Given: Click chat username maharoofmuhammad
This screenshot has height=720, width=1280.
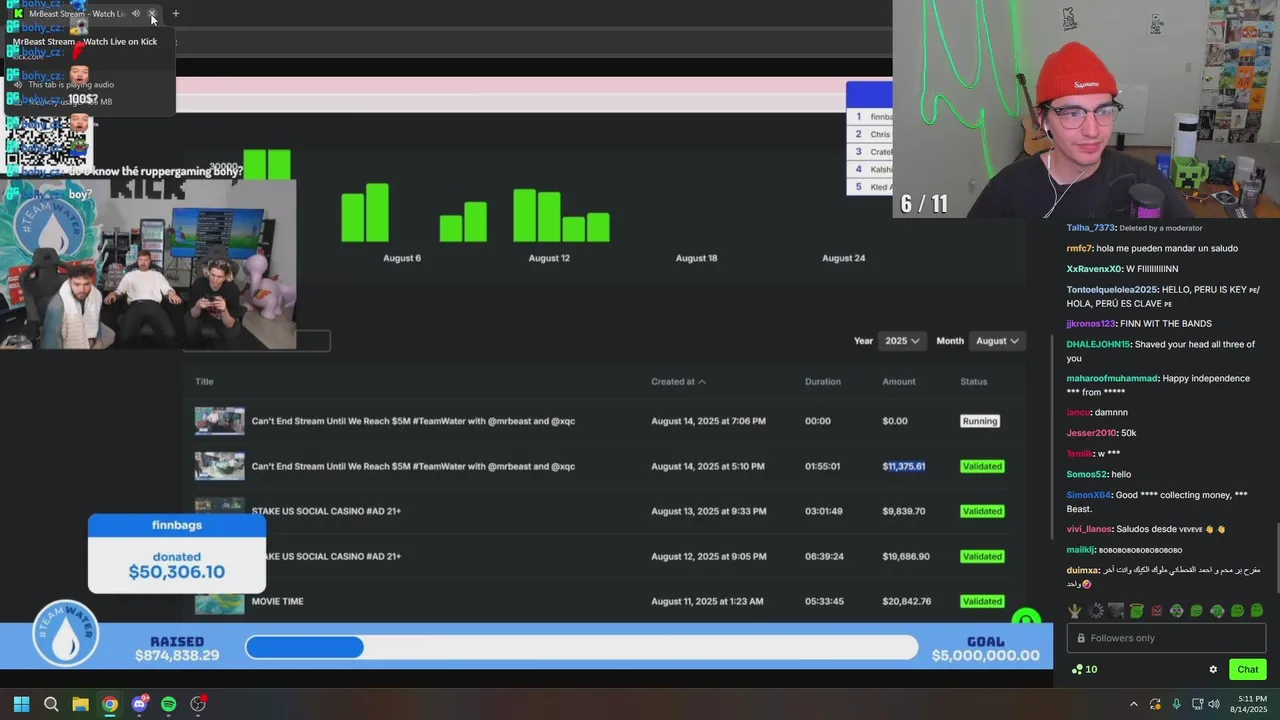Looking at the screenshot, I should pos(1112,378).
